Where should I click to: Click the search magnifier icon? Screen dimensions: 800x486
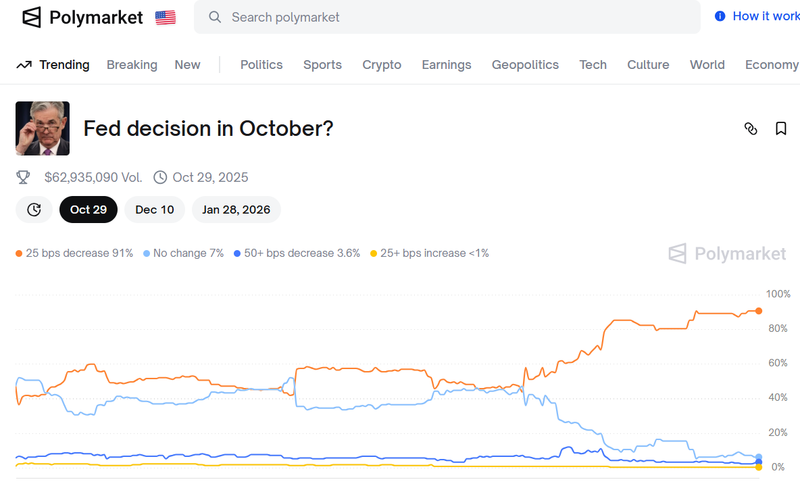214,17
